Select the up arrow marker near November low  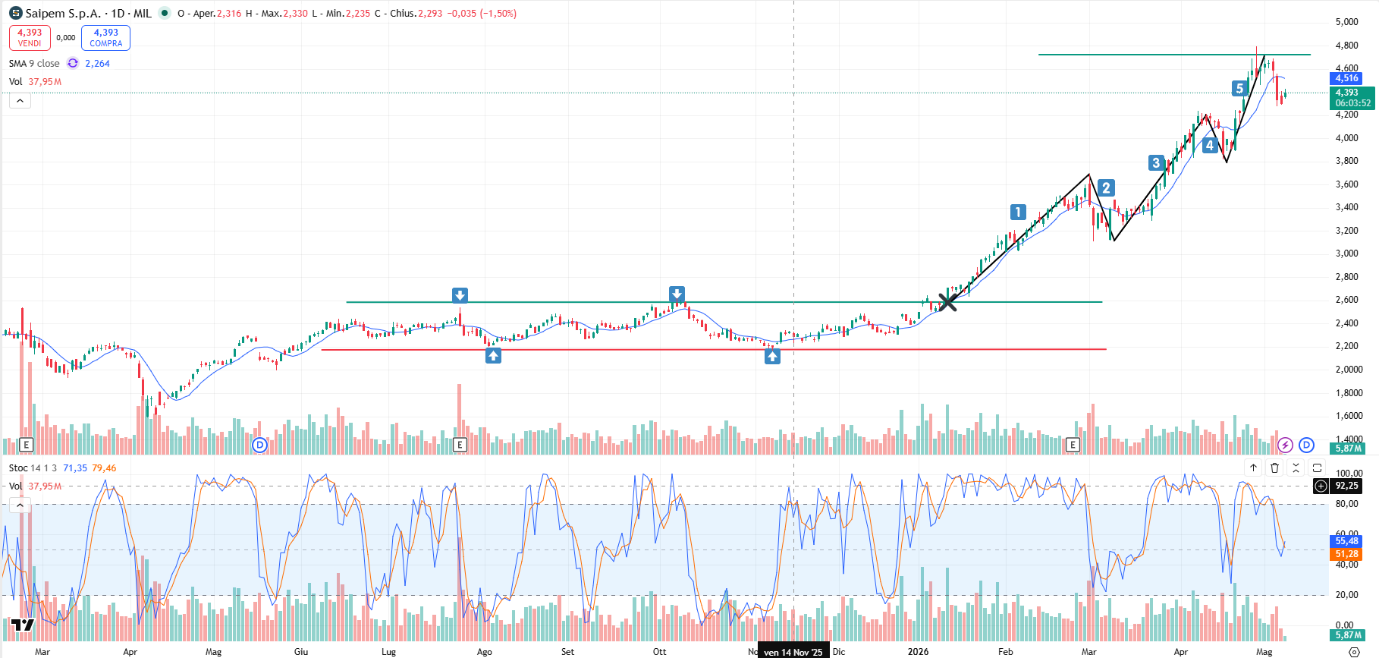(x=772, y=355)
